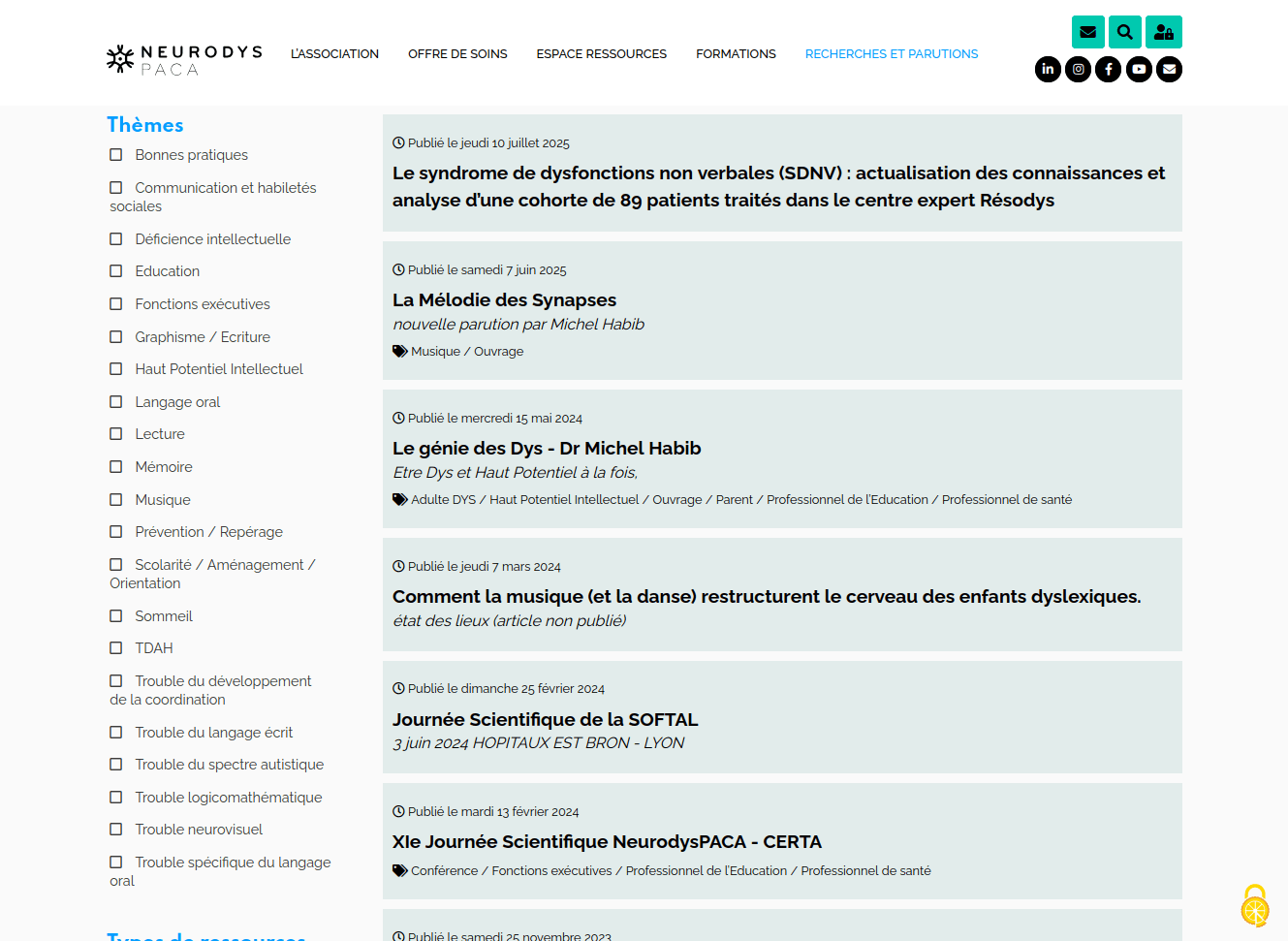Select the ESPACE RESSOURCES menu item
1288x941 pixels.
point(601,54)
